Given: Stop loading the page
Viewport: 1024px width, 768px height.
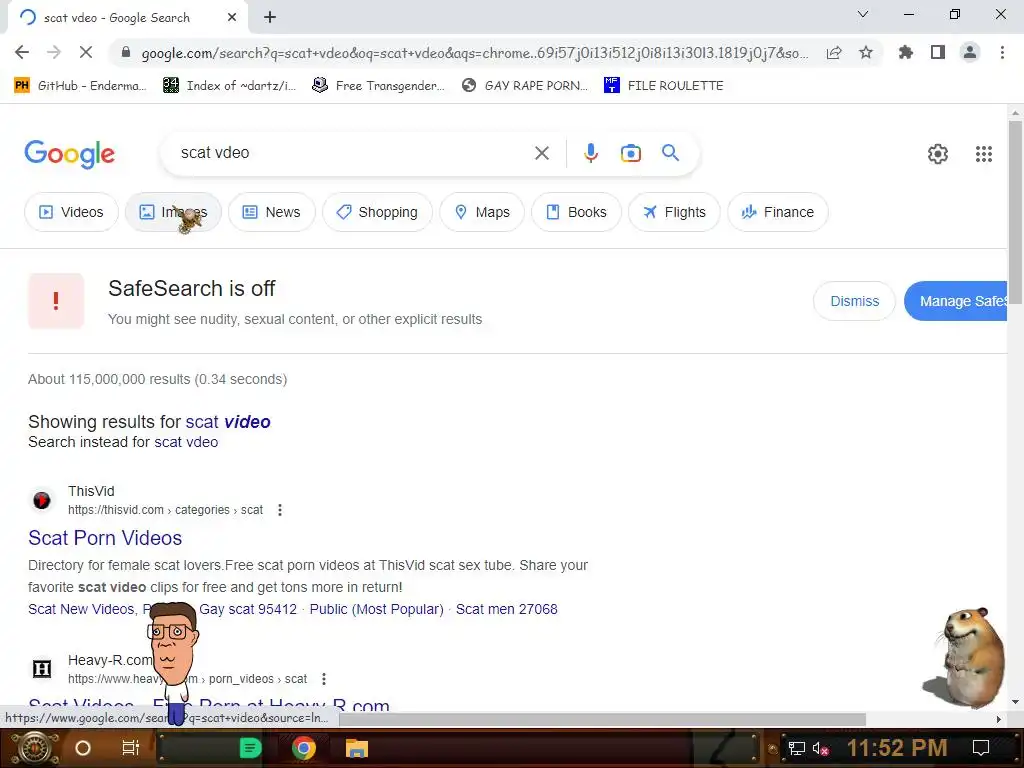Looking at the screenshot, I should (86, 52).
